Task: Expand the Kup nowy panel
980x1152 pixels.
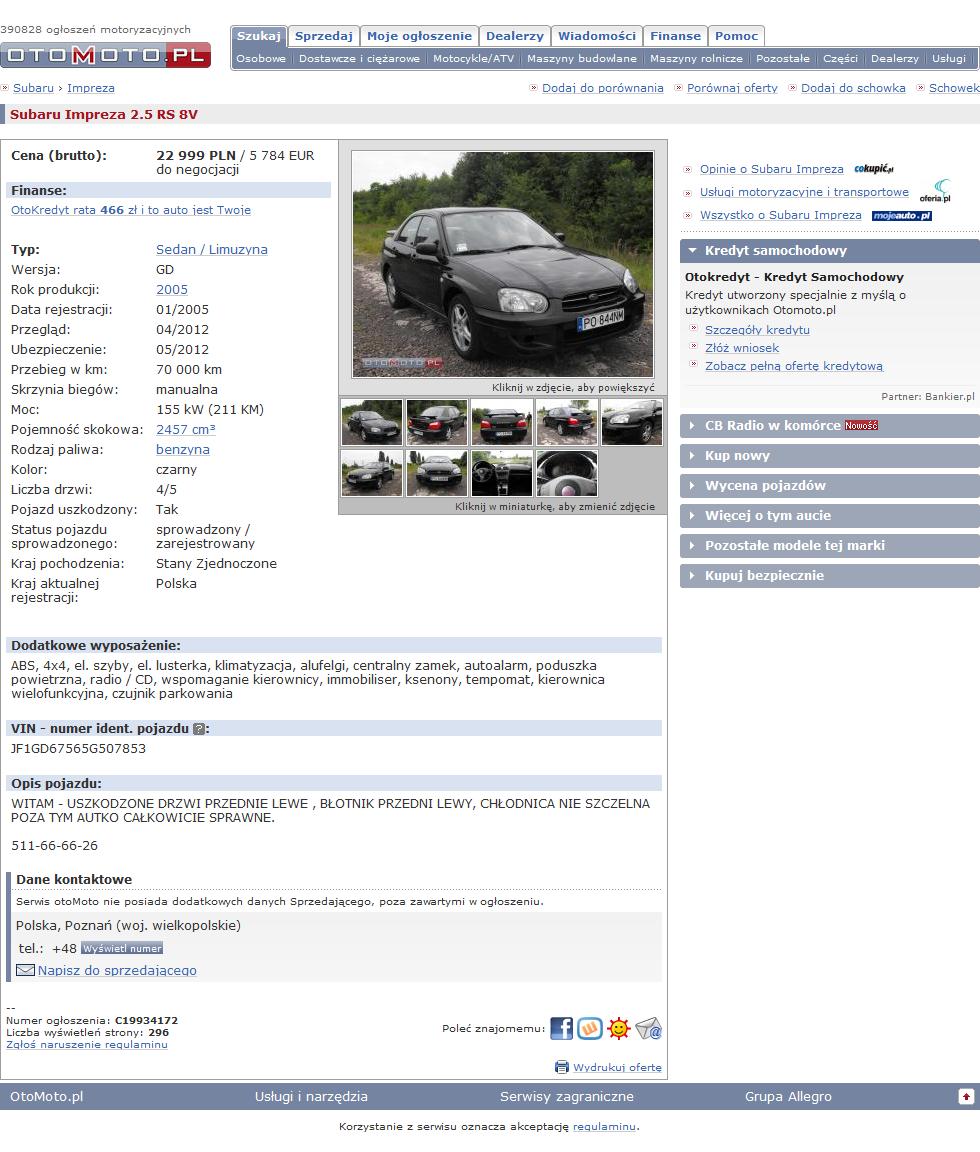Action: (830, 456)
